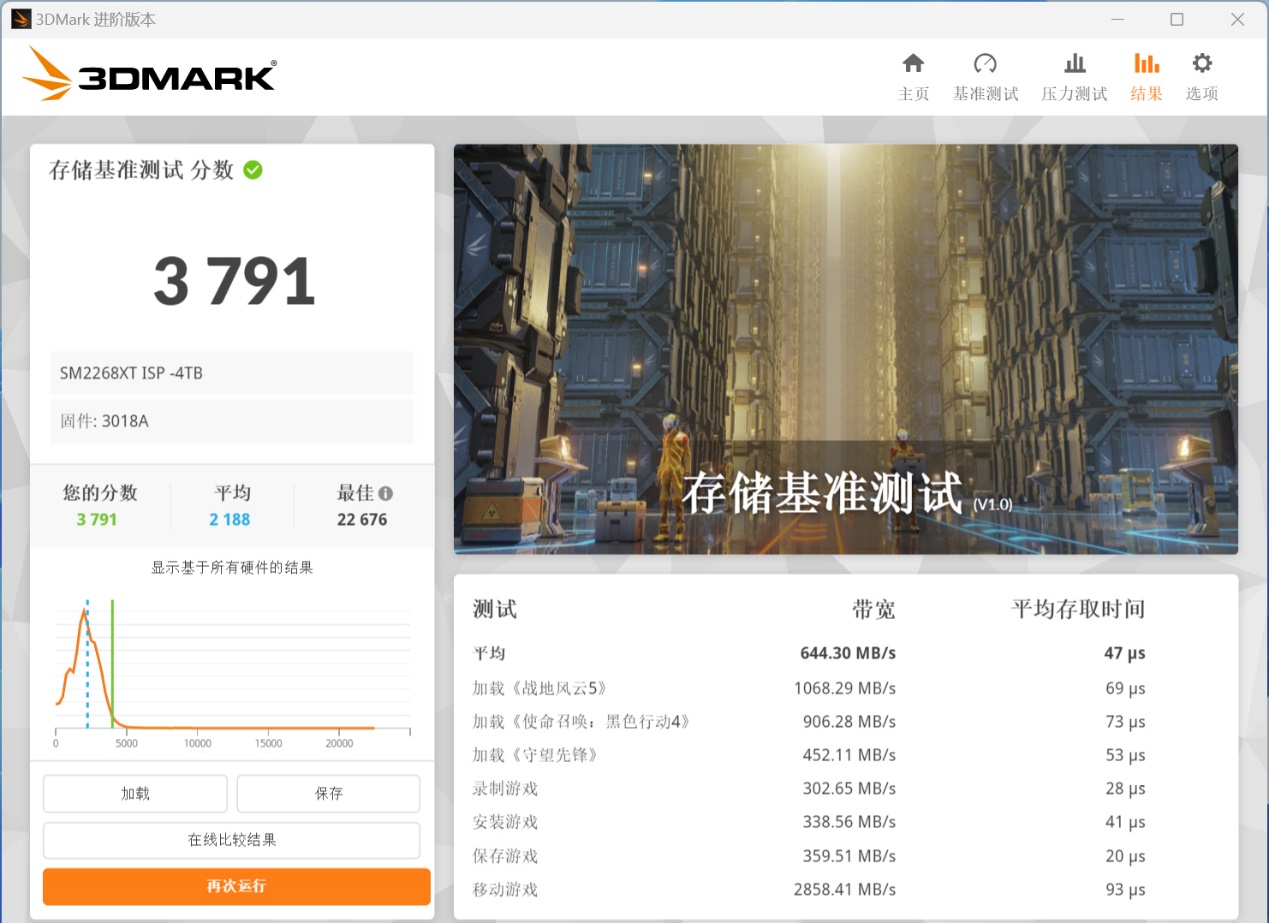Viewport: 1269px width, 923px height.
Task: Click the info icon next to 最佳
Action: point(386,493)
